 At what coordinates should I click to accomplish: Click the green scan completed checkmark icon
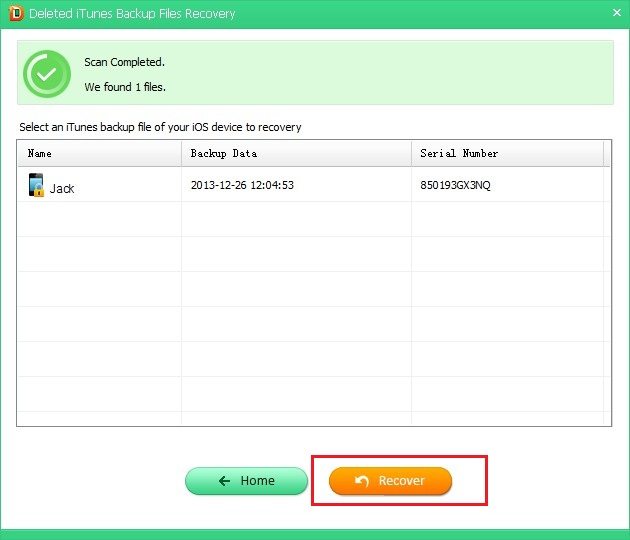click(x=47, y=74)
